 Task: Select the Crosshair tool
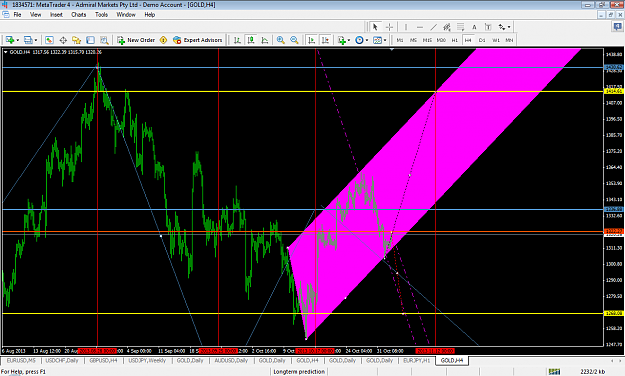(x=389, y=27)
